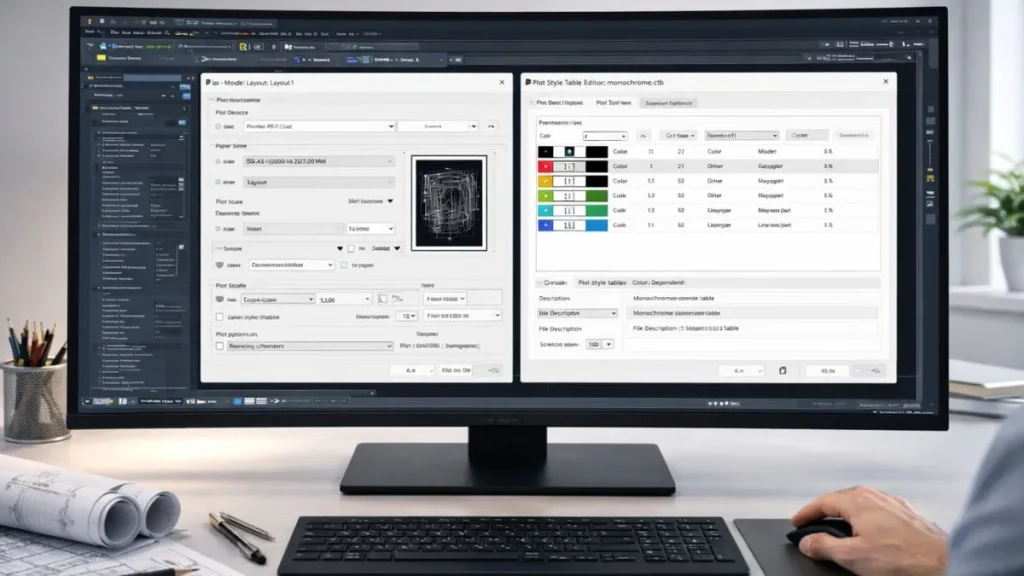Toggle the plot style visibility checkbox
Viewport: 1024px width, 576px height.
coord(219,316)
